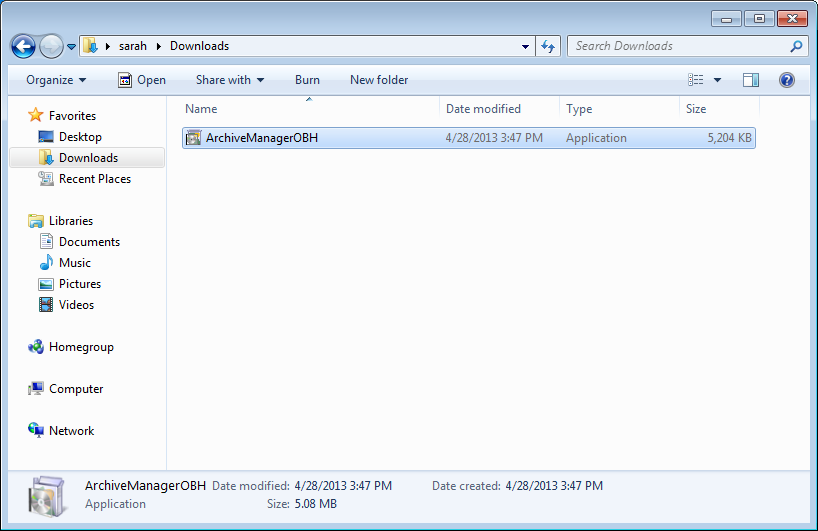Click the 5.08 MB size in details pane

(316, 504)
